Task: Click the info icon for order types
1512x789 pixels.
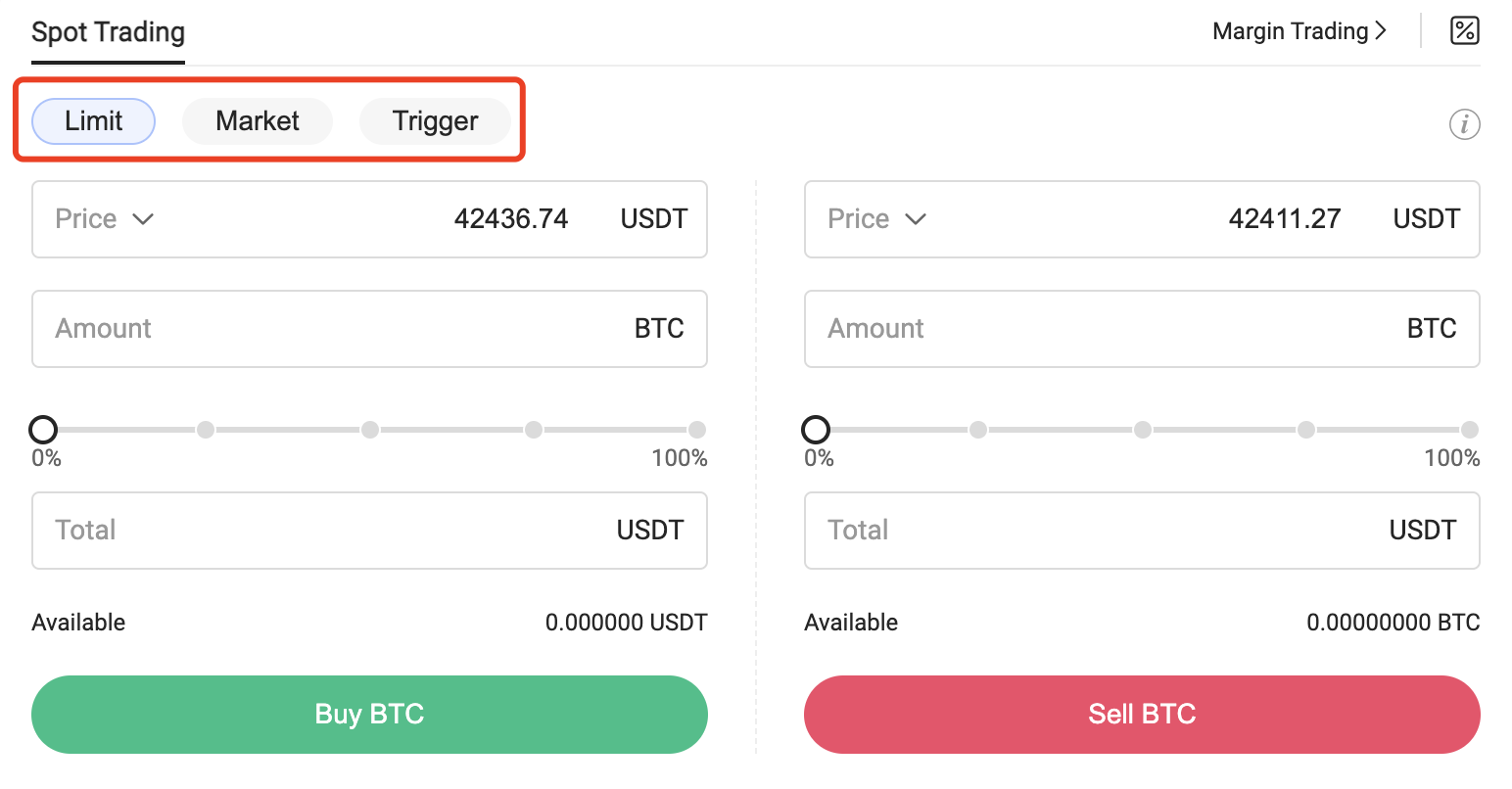Action: point(1464,124)
